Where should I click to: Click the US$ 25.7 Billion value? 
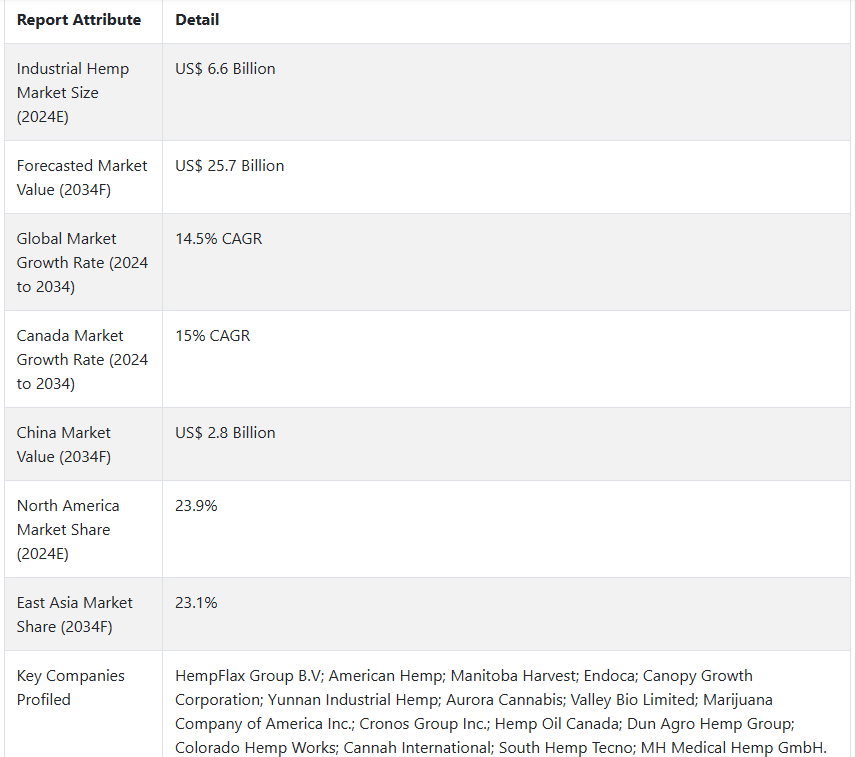pos(229,166)
